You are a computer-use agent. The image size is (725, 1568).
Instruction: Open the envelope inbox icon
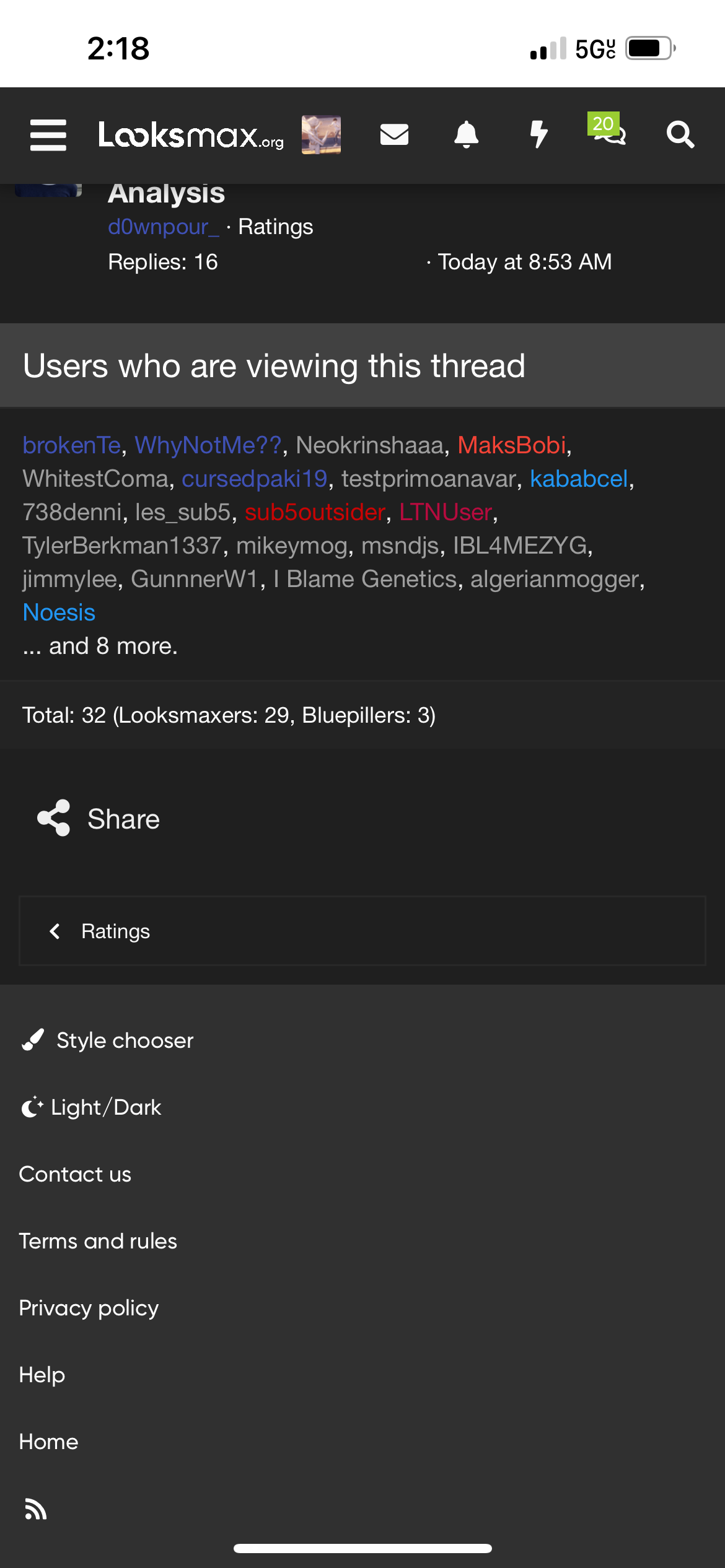click(394, 134)
